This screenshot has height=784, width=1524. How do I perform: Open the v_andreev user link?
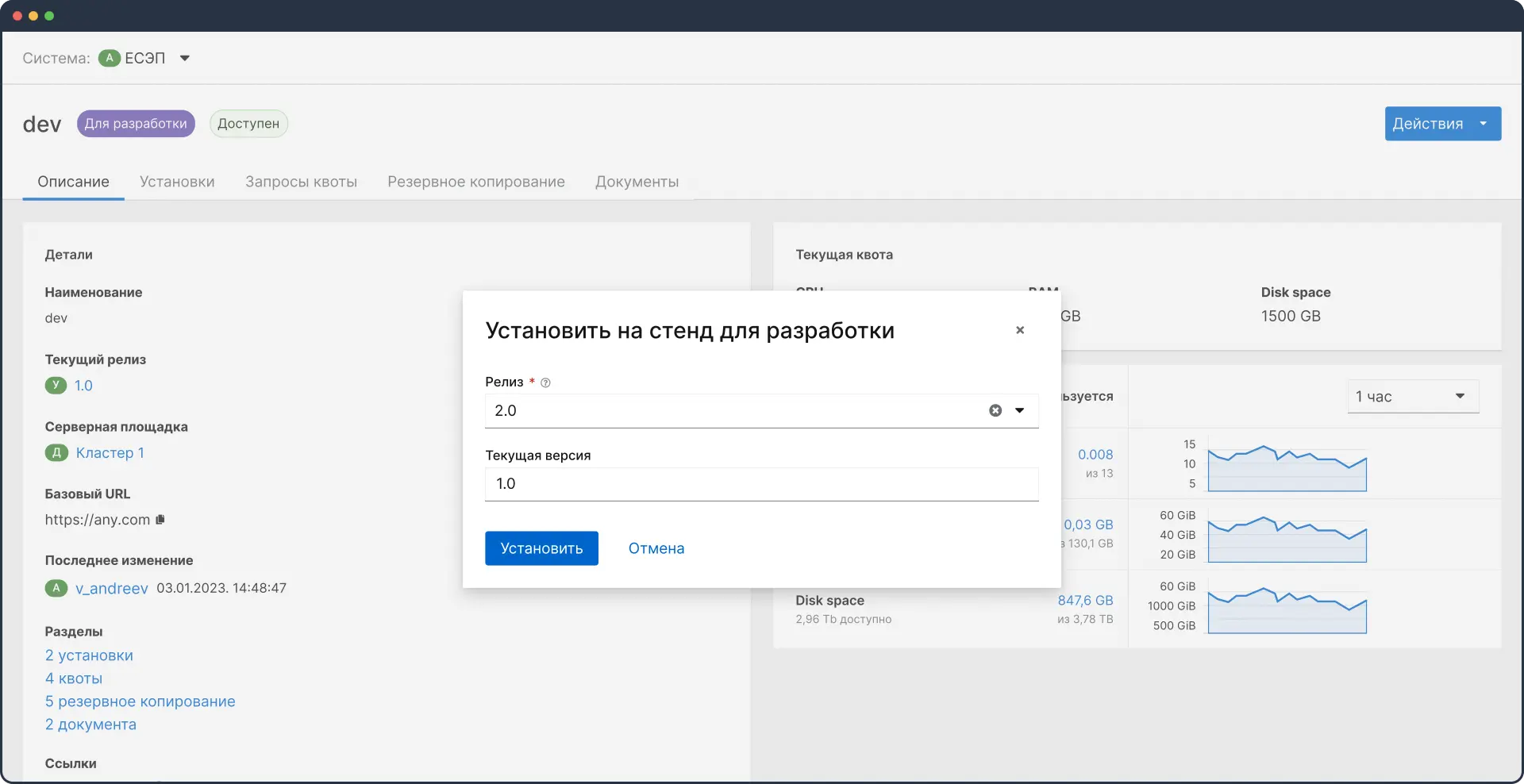click(x=112, y=588)
